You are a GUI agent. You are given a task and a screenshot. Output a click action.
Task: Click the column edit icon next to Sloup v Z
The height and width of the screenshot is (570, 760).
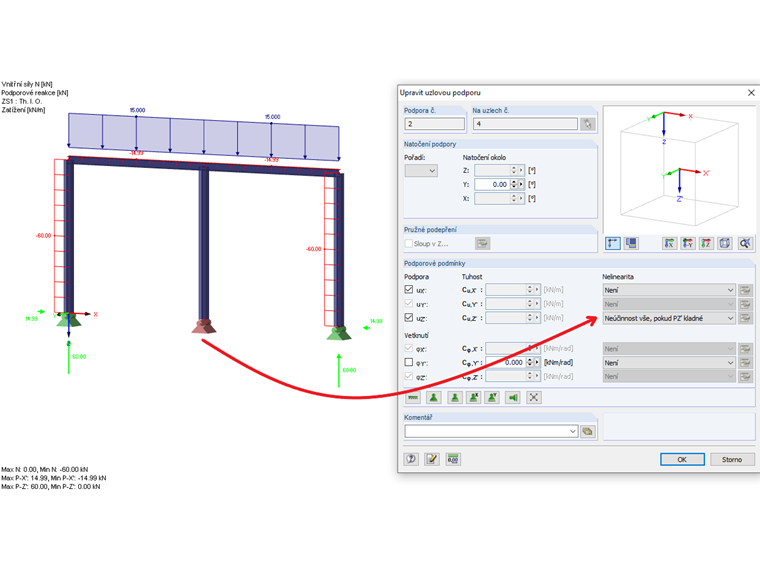(482, 243)
